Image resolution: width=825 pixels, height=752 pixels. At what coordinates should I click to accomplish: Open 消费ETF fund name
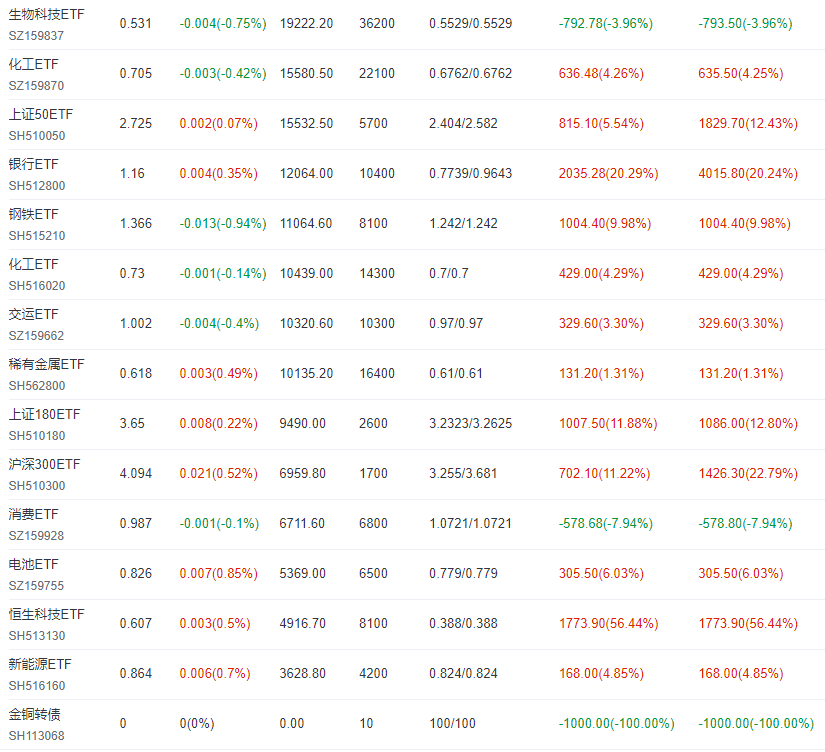click(34, 514)
